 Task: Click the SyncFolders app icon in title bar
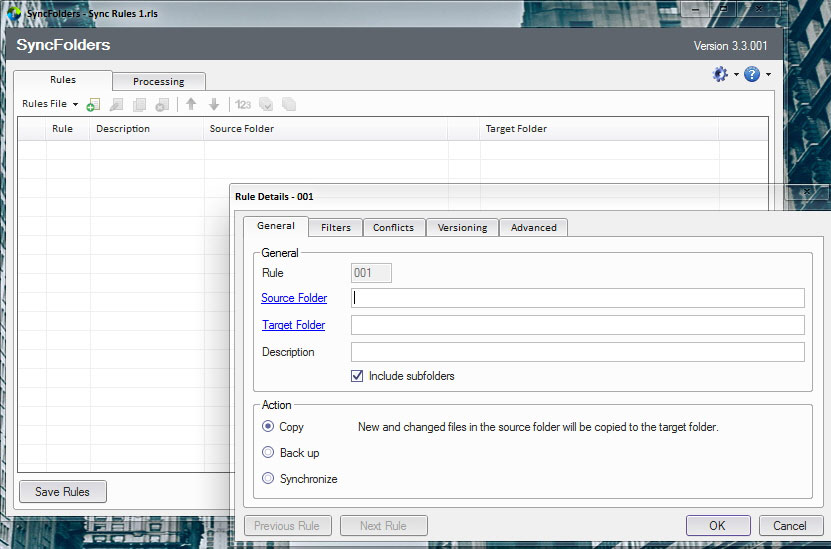14,13
